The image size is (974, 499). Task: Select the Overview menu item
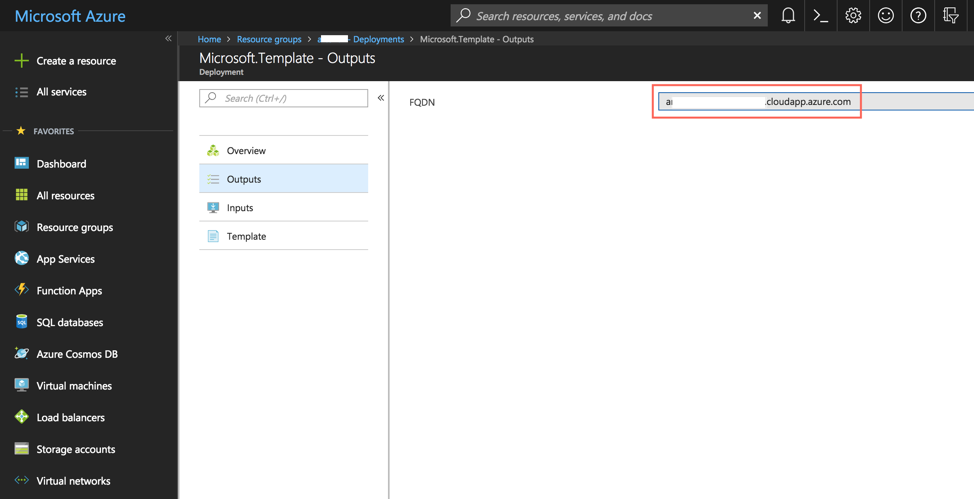pos(246,150)
